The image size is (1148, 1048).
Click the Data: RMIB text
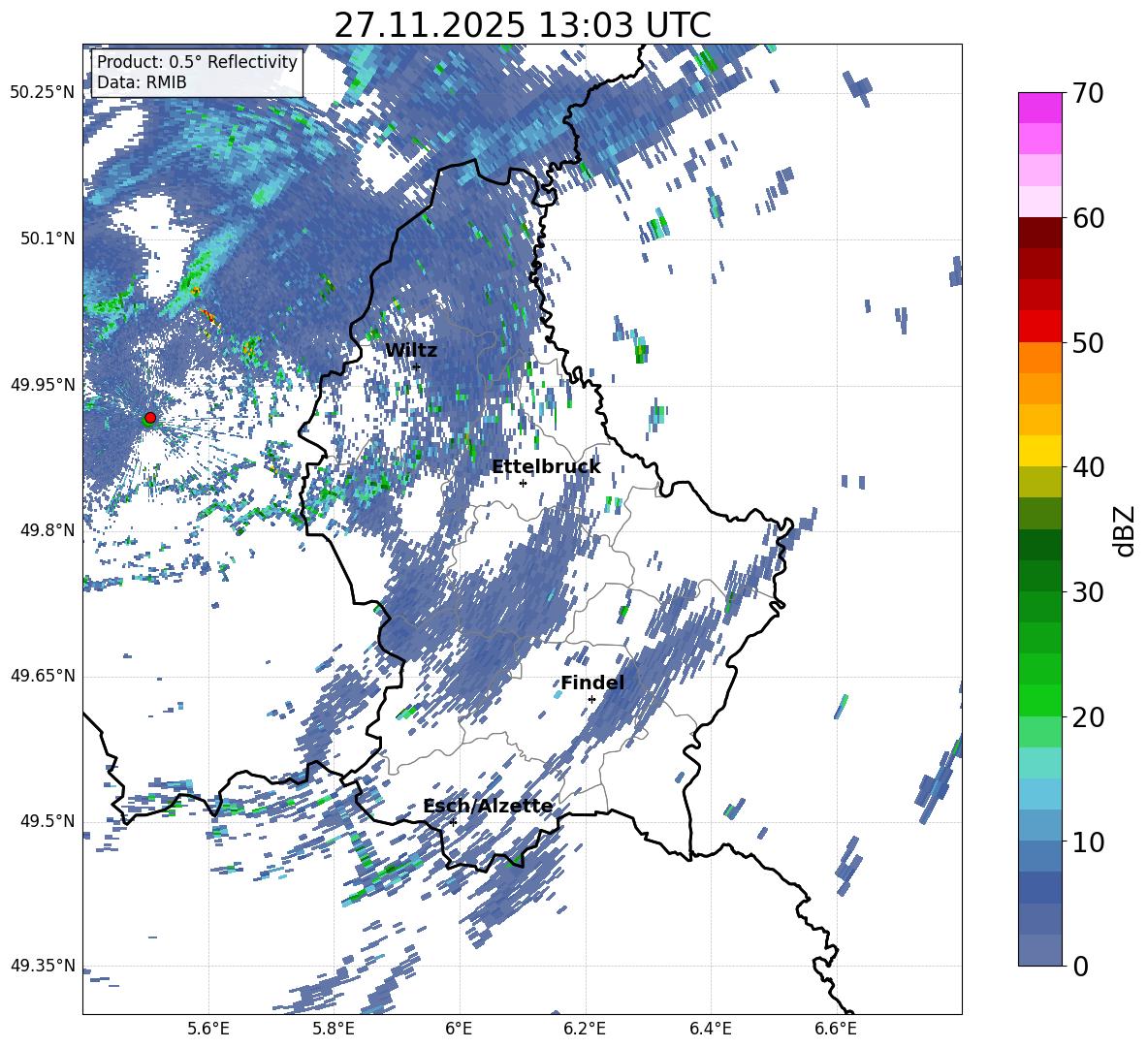click(142, 82)
